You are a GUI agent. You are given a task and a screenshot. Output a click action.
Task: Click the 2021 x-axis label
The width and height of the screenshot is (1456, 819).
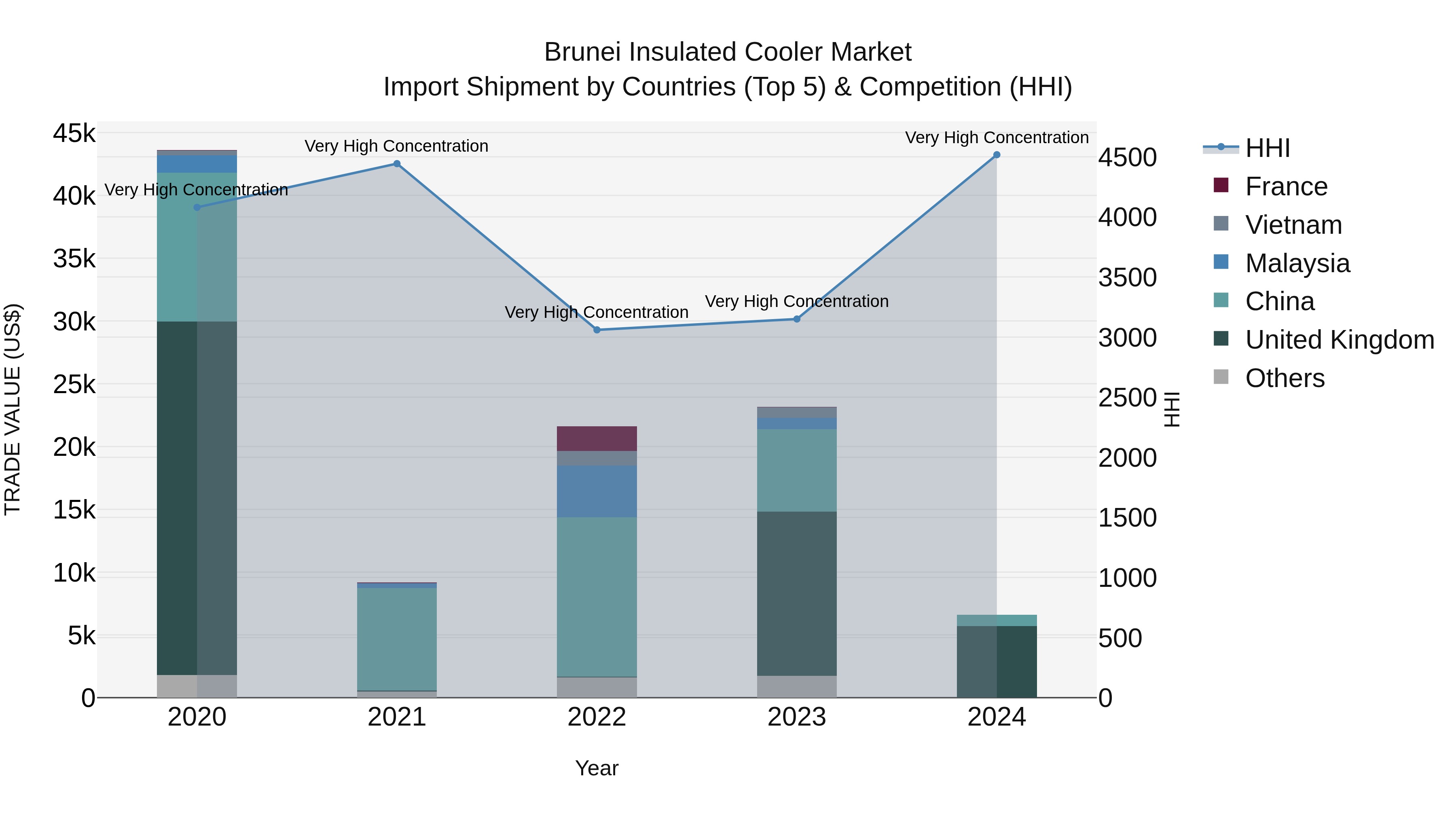click(x=397, y=717)
